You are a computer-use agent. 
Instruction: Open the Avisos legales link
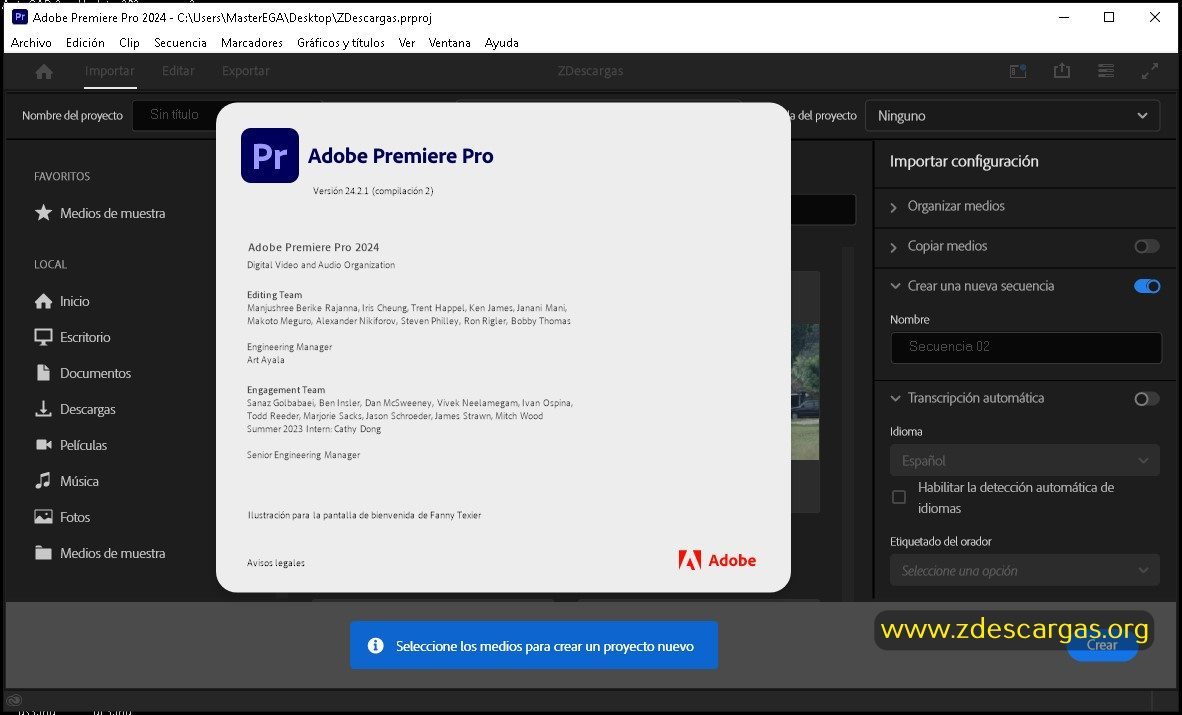click(x=276, y=563)
